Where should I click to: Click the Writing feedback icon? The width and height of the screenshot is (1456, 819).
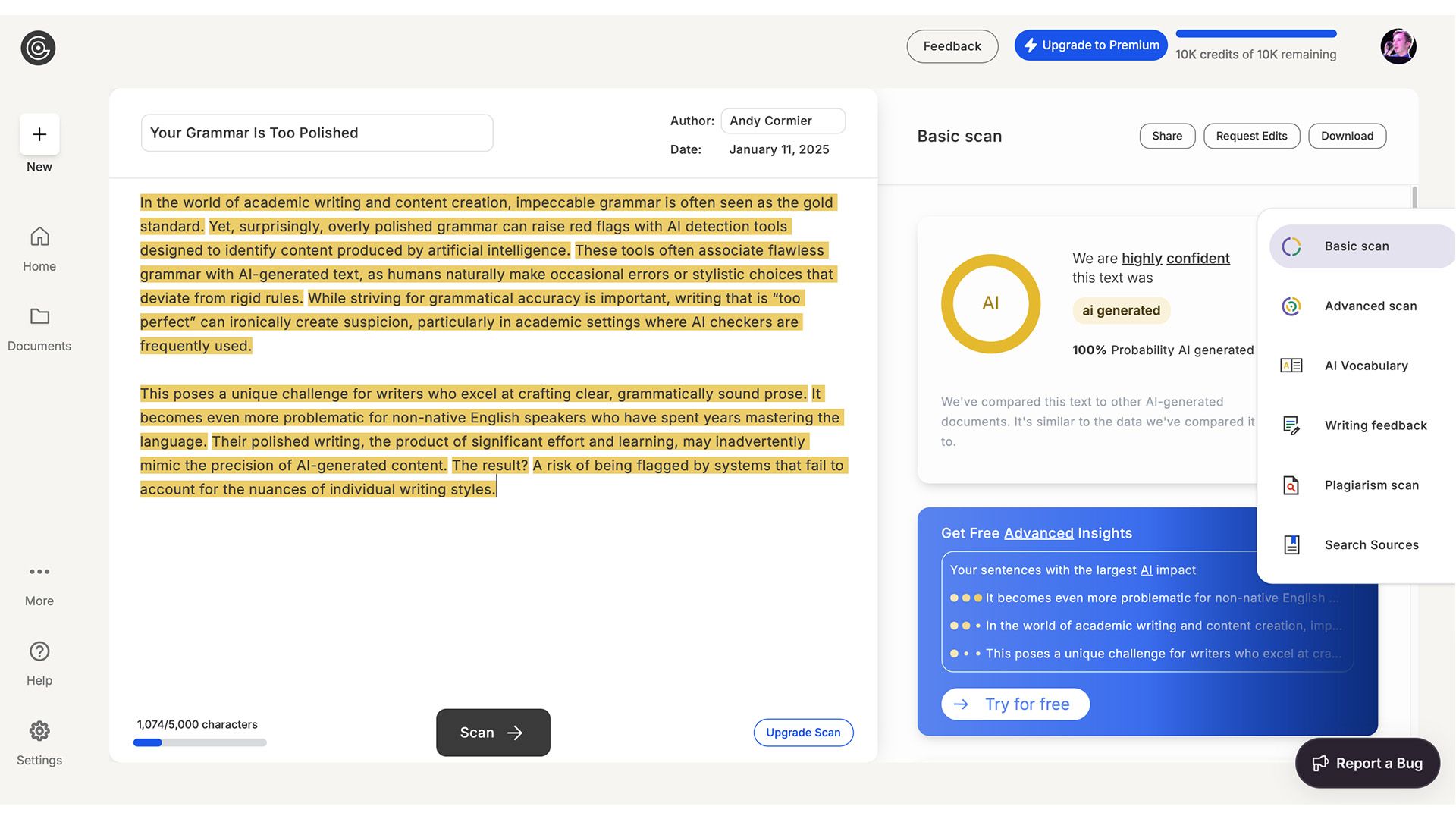pyautogui.click(x=1290, y=425)
